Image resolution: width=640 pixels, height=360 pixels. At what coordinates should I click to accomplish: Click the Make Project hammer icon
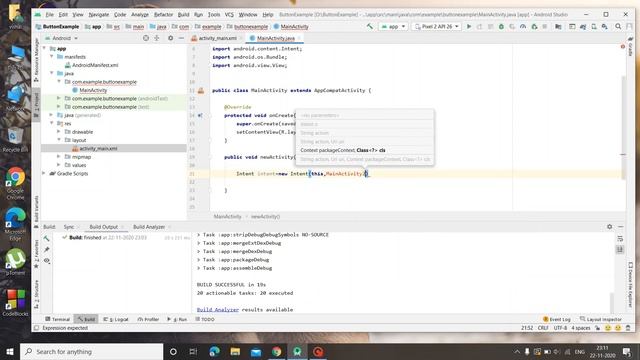click(370, 27)
